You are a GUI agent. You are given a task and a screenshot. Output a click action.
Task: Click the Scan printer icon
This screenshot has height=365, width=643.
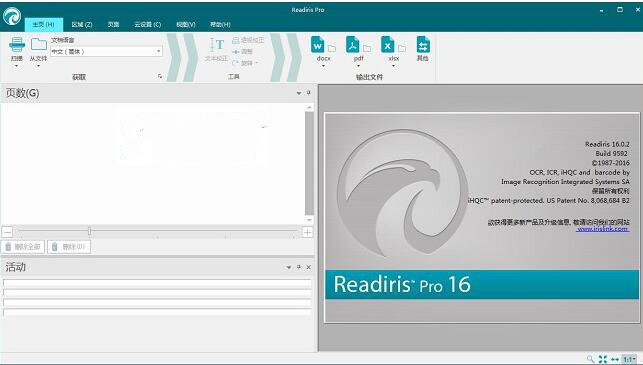pyautogui.click(x=17, y=45)
